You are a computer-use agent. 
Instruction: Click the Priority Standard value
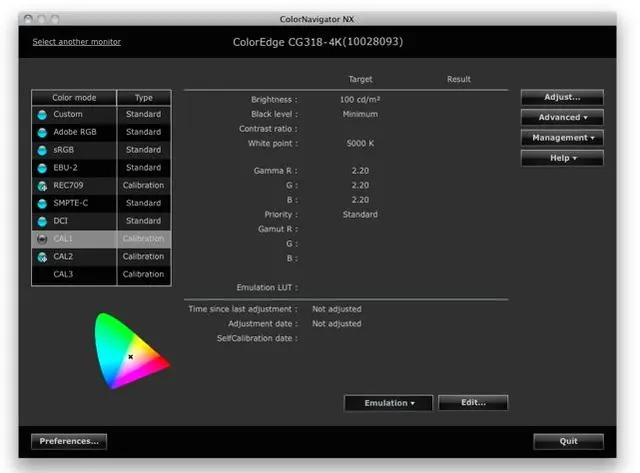360,214
